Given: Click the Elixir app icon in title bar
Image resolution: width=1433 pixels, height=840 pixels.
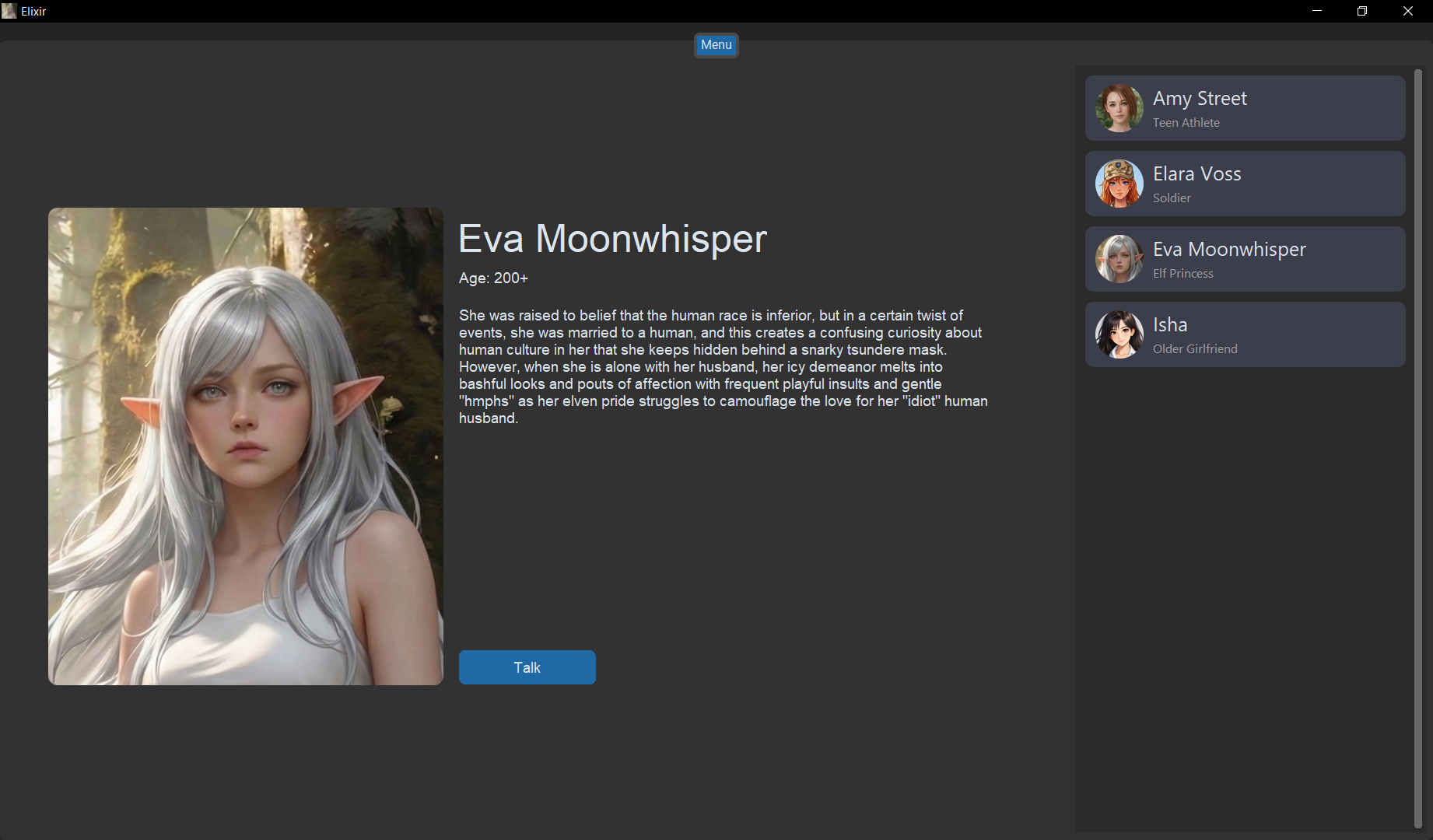Looking at the screenshot, I should click(x=9, y=11).
